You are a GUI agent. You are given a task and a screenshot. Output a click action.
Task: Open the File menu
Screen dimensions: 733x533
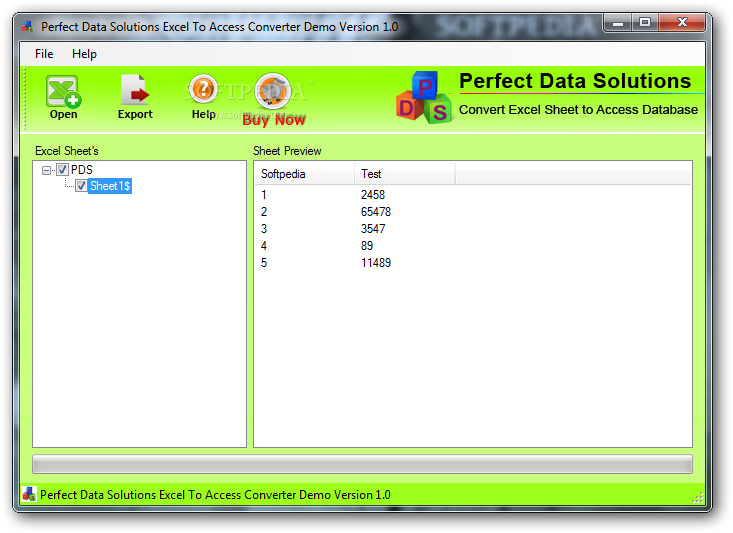44,54
